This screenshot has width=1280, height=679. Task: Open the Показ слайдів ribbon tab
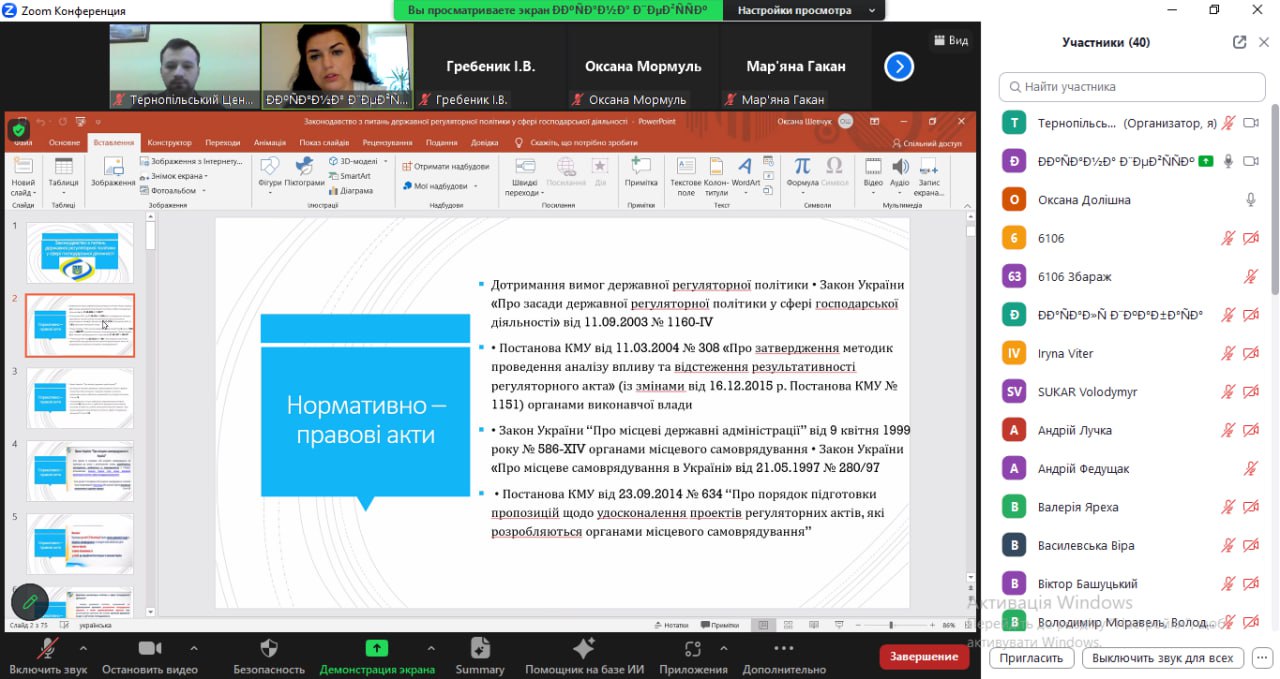[x=324, y=143]
